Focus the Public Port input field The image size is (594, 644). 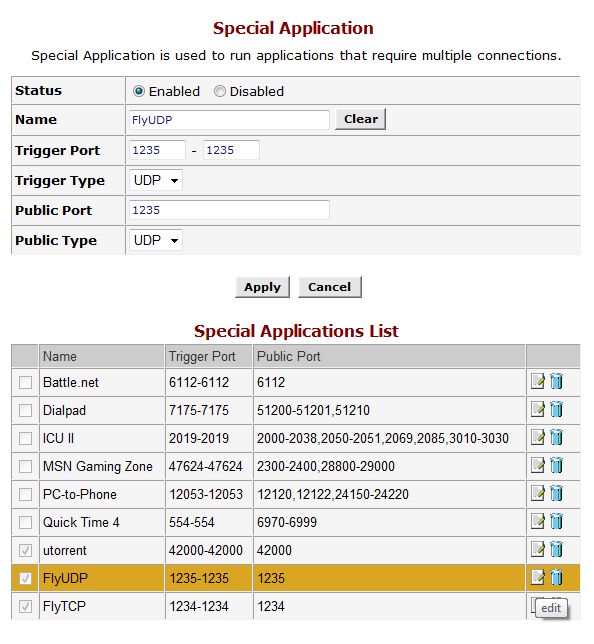point(229,210)
